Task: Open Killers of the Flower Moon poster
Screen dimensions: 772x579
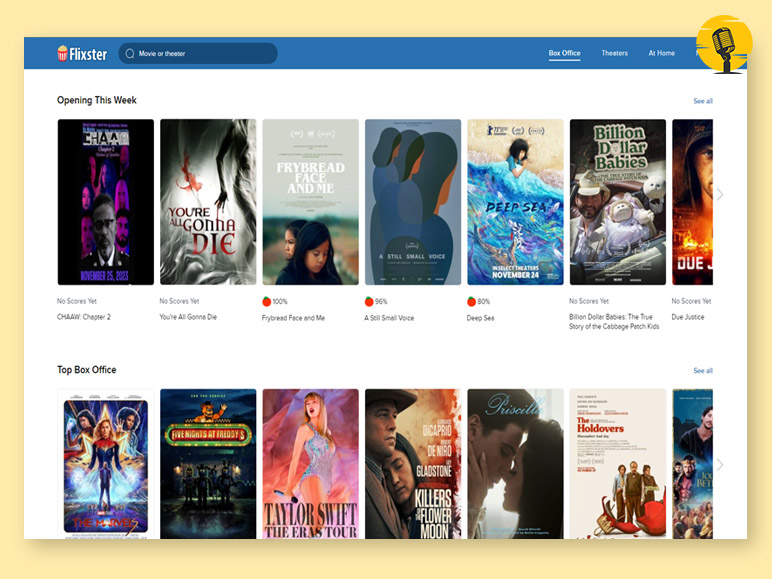Action: click(x=413, y=464)
